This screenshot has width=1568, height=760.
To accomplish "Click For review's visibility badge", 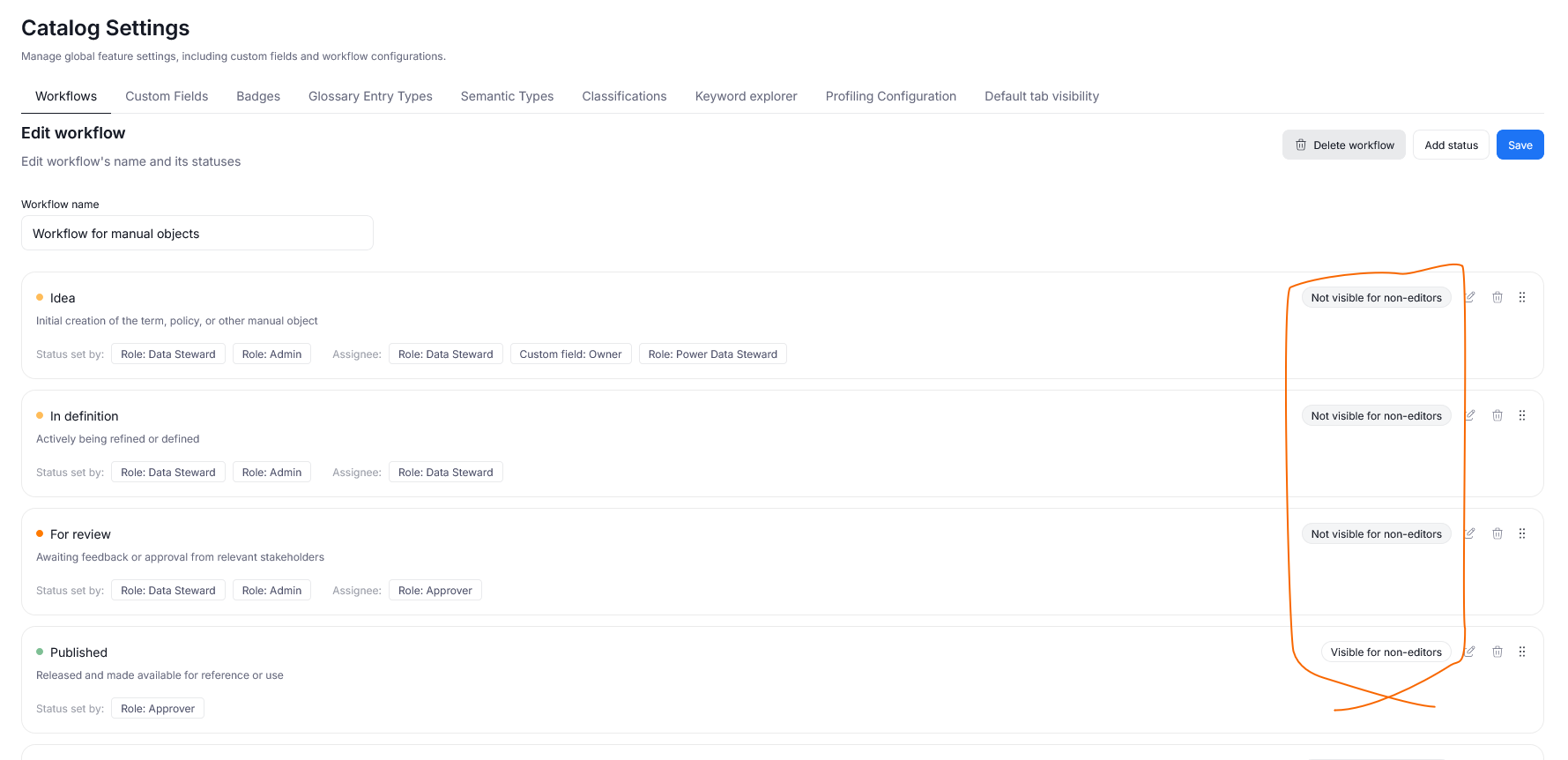I will pos(1376,533).
